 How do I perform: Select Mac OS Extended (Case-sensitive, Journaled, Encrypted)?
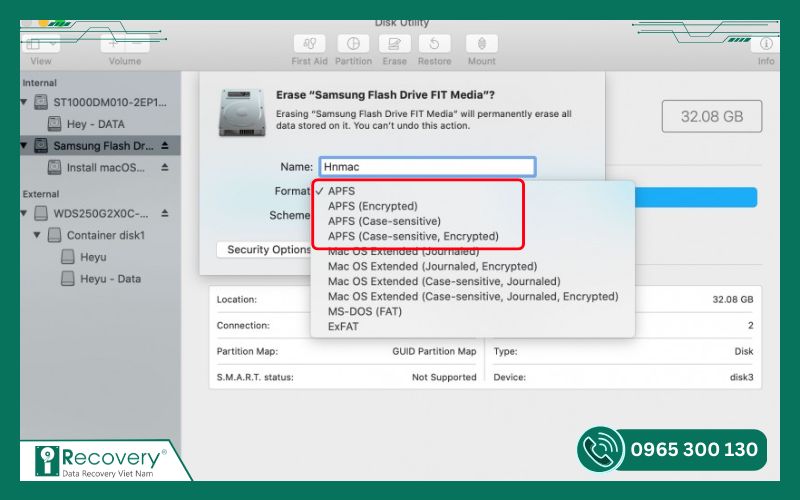point(472,296)
